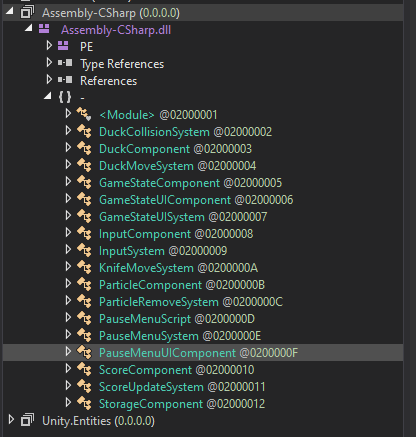Click the purple PE section icon
This screenshot has height=437, width=416.
click(63, 46)
